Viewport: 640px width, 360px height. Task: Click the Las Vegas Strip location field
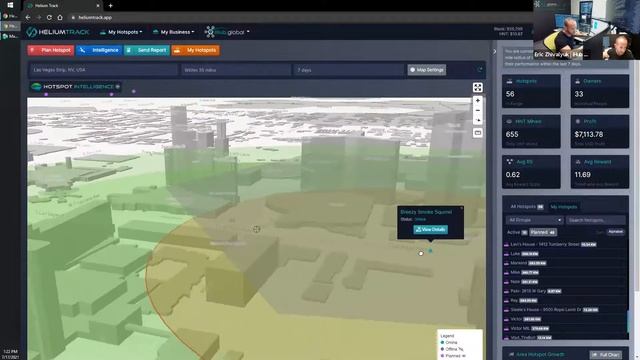104,70
